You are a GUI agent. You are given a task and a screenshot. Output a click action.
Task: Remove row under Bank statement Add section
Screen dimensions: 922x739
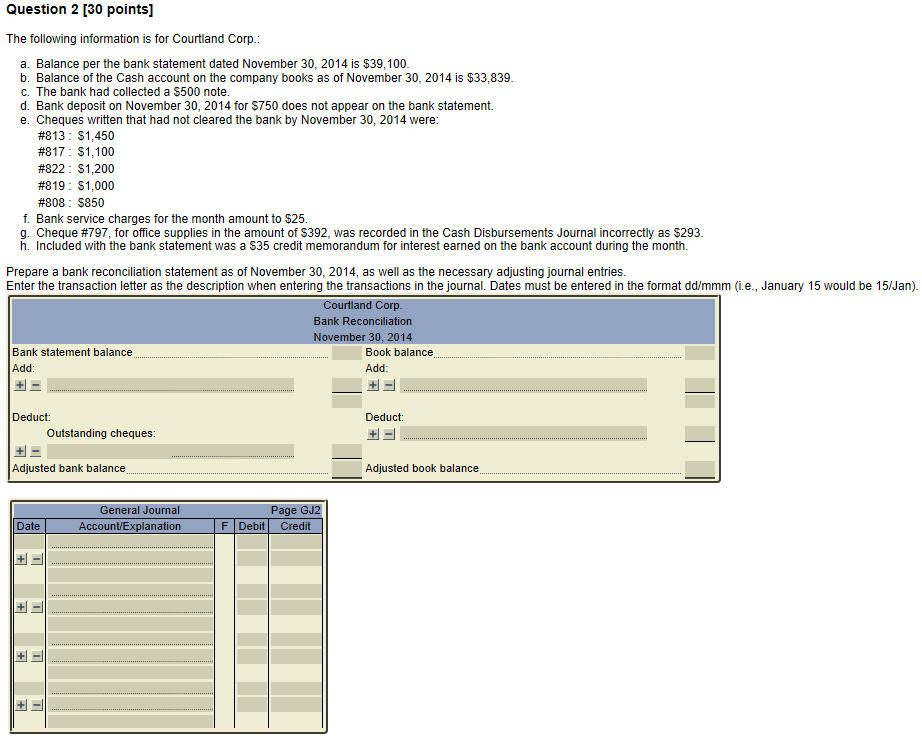36,385
